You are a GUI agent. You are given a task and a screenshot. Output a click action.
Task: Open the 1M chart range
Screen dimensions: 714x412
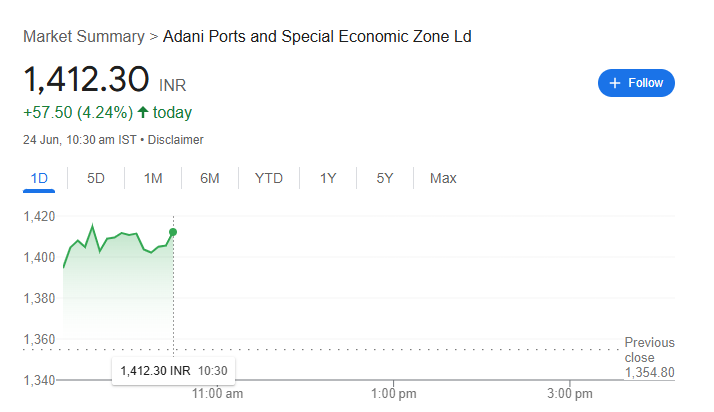click(x=153, y=178)
